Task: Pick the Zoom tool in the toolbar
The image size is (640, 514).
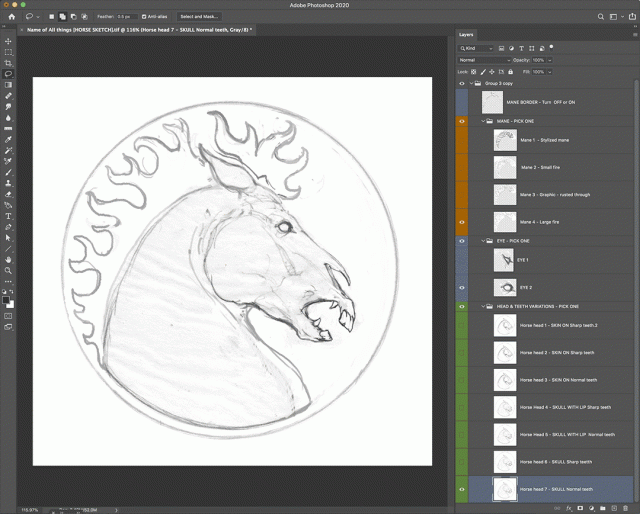Action: point(8,270)
